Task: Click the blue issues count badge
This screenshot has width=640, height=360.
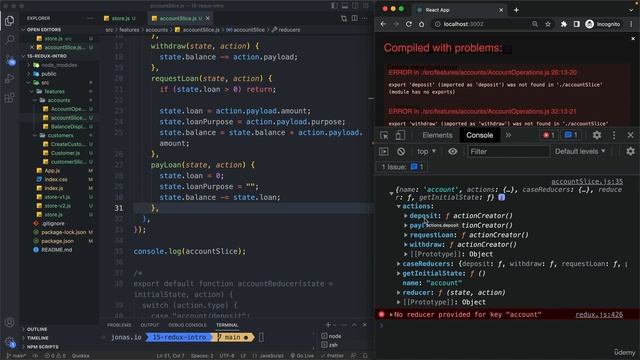Action: (571, 135)
